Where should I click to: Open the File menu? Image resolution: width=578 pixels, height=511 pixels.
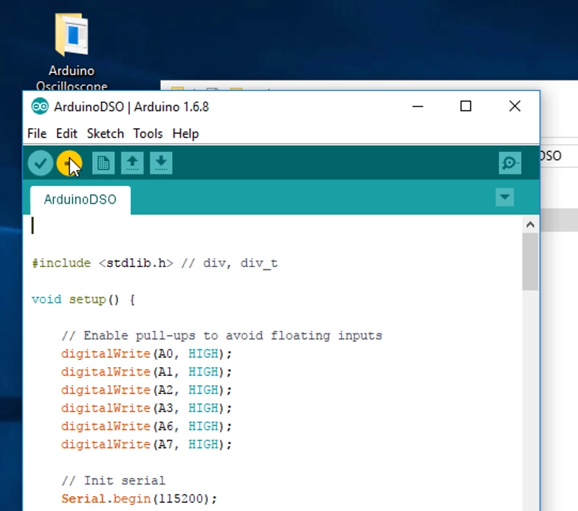point(37,133)
